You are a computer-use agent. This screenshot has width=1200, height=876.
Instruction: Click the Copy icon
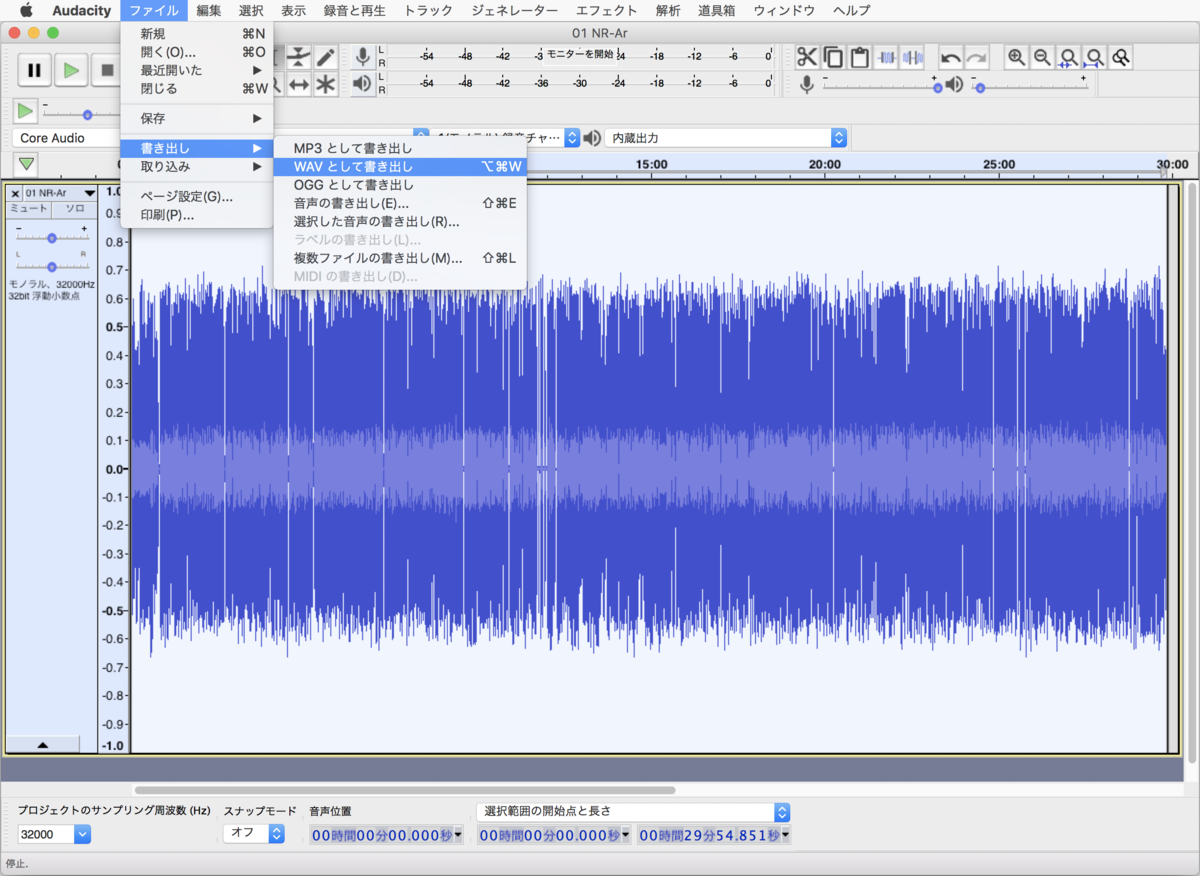(x=833, y=57)
